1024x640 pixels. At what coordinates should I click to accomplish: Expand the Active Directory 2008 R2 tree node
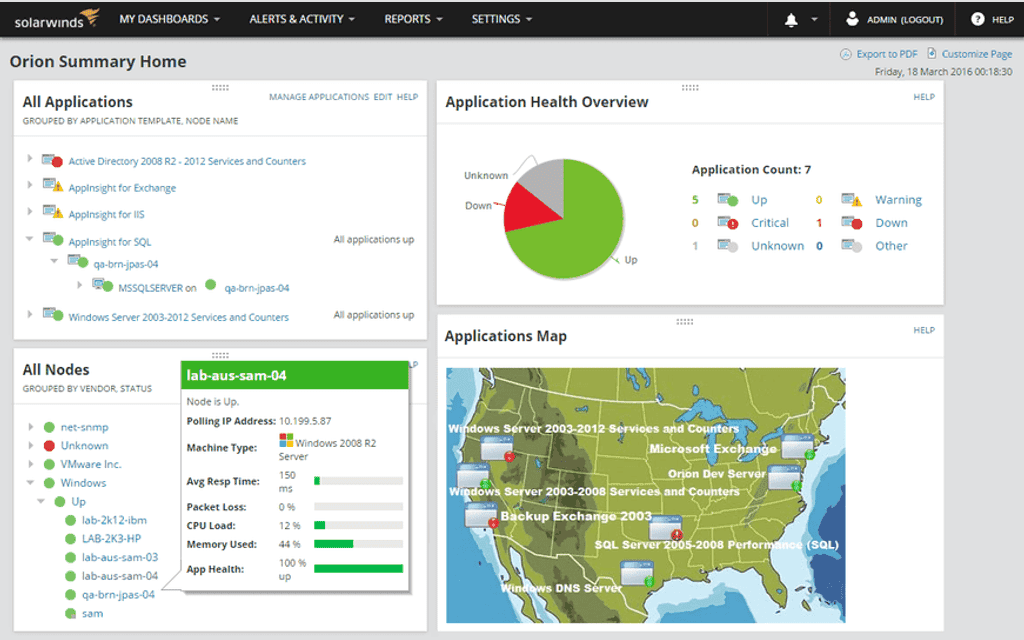(x=31, y=159)
